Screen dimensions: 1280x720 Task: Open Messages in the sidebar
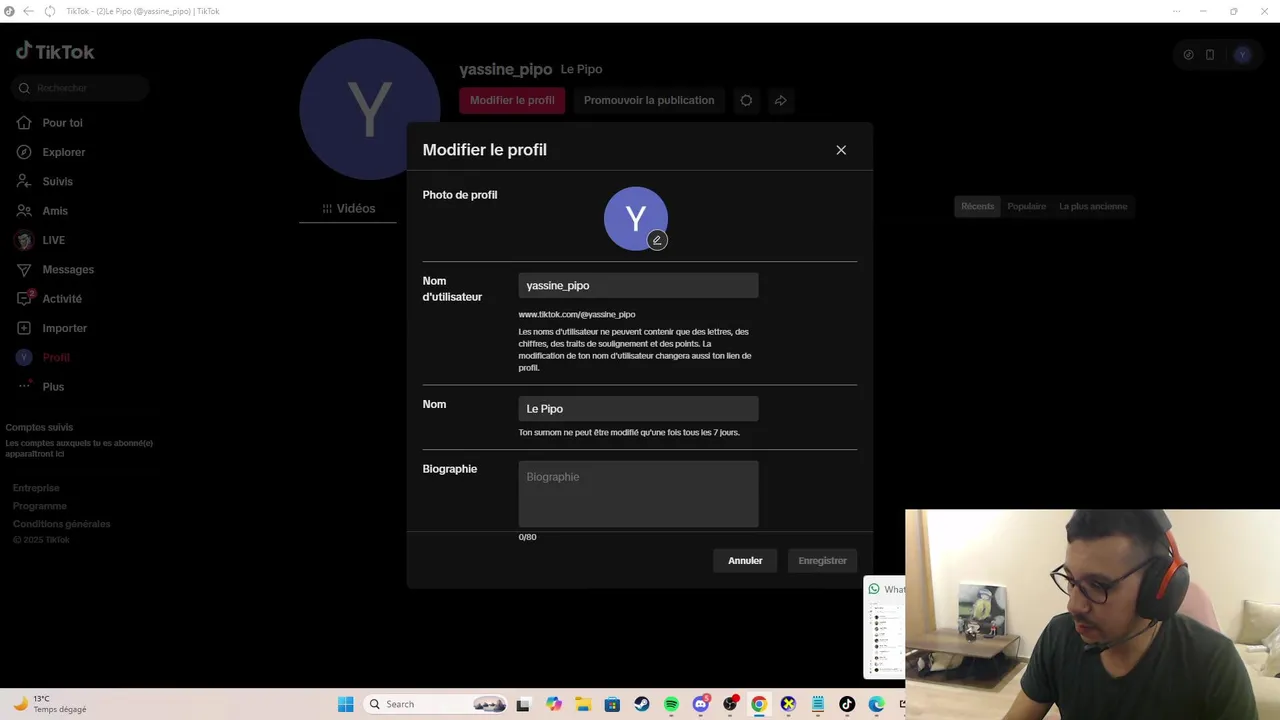[68, 269]
